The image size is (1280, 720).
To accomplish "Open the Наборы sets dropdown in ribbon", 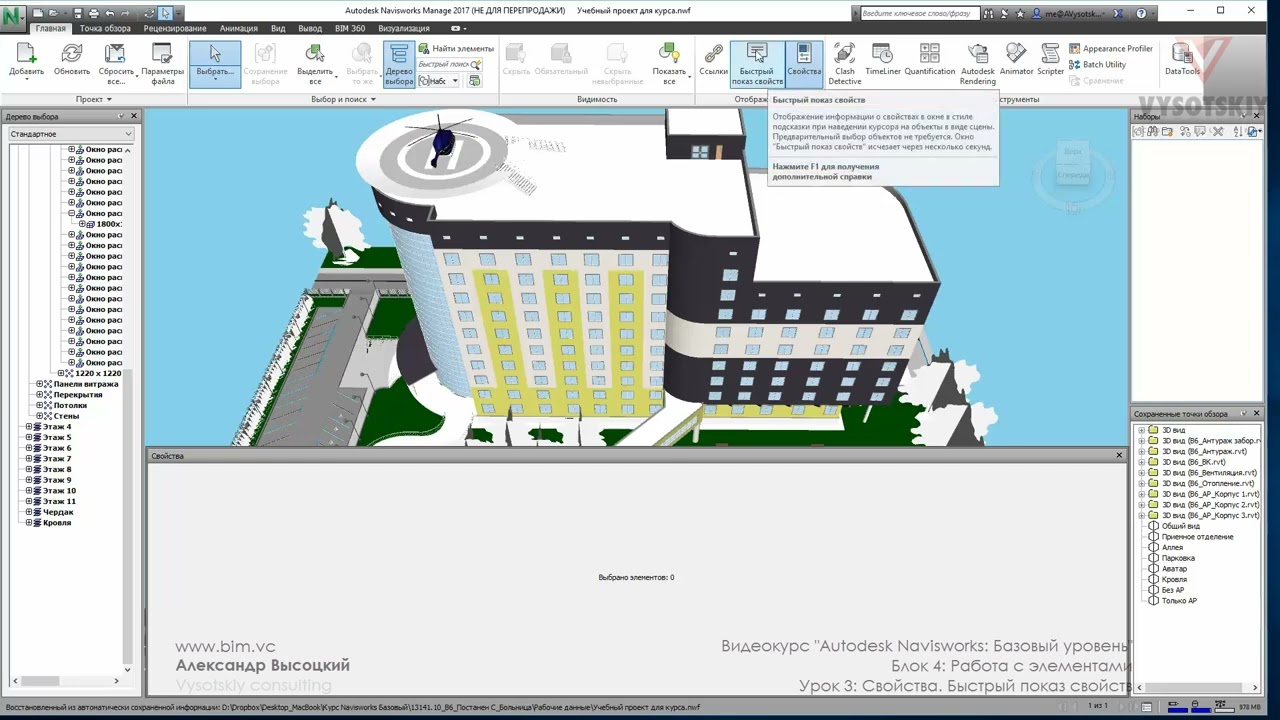I will 439,81.
